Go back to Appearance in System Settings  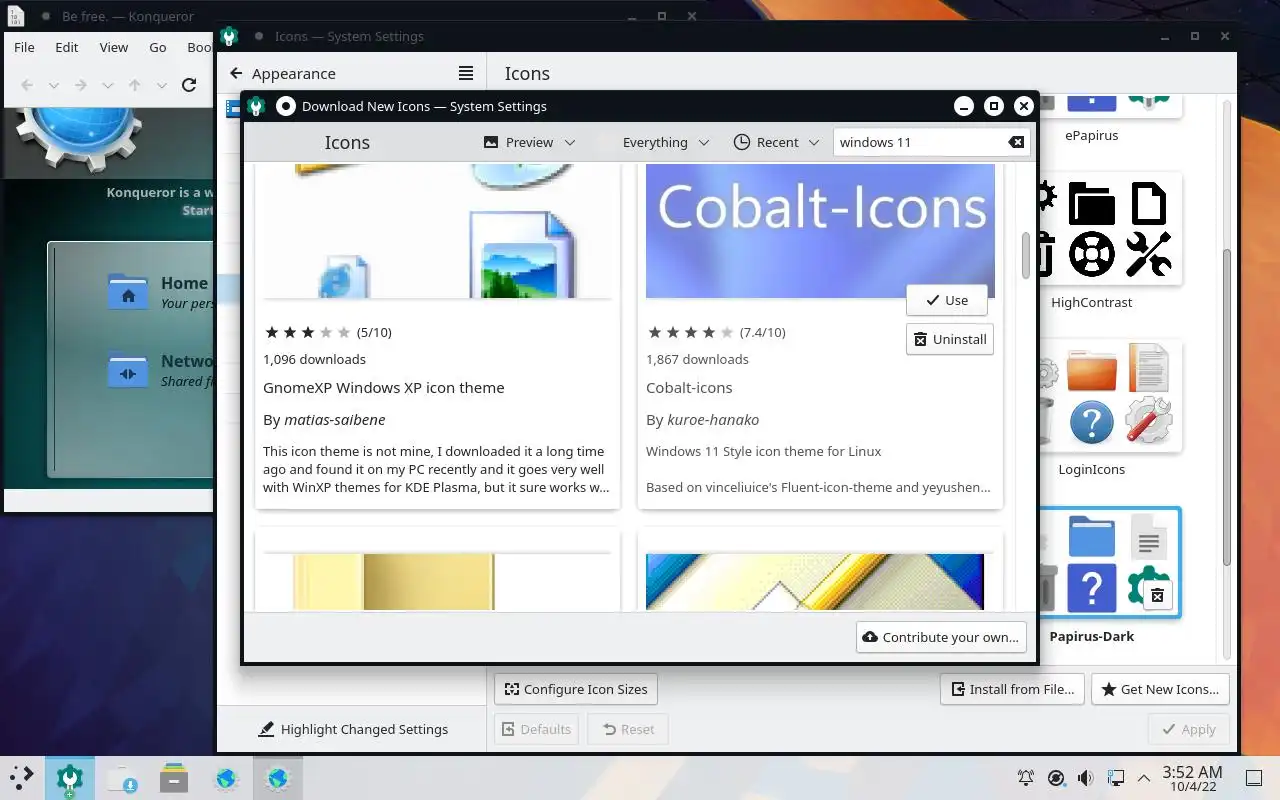pos(282,74)
